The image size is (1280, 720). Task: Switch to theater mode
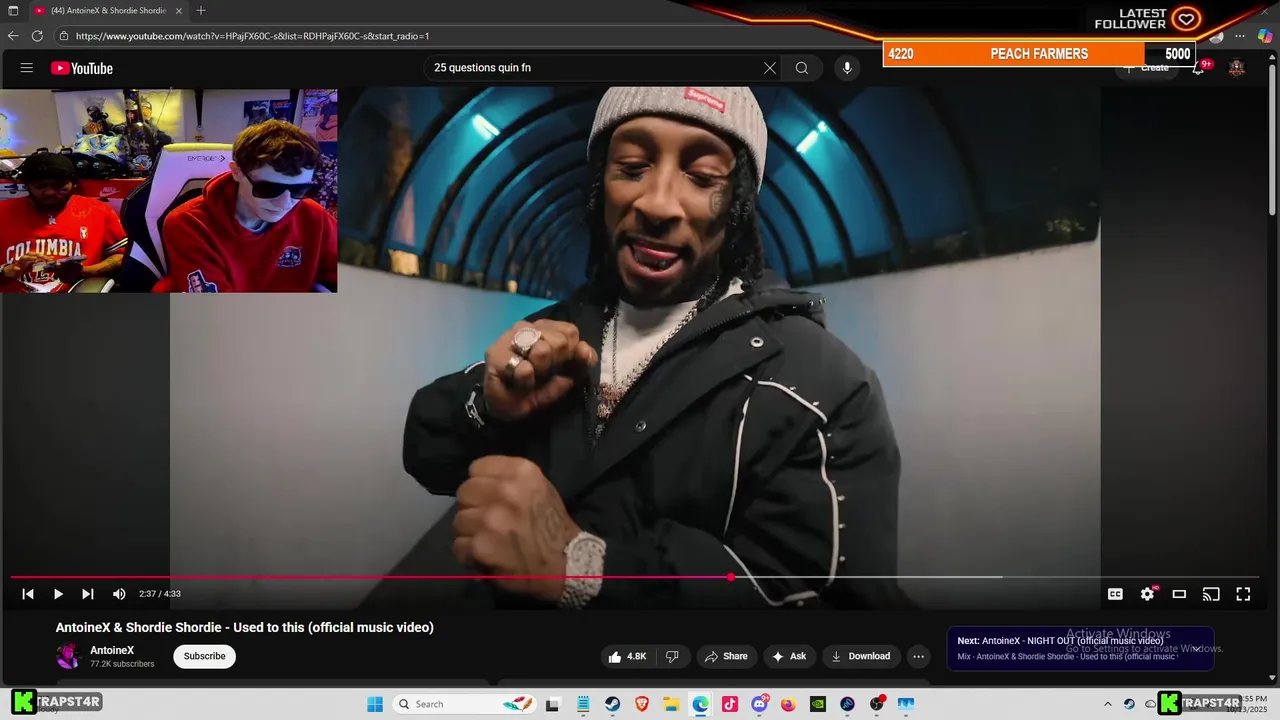(1179, 594)
